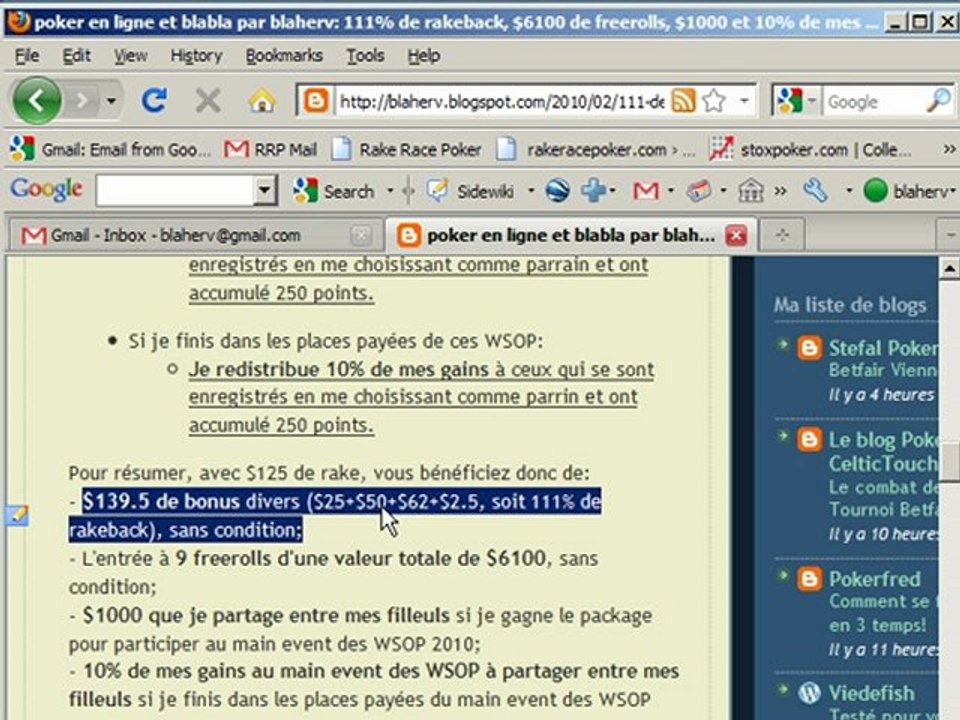960x720 pixels.
Task: Open the list all tabs dropdown
Action: 950,235
